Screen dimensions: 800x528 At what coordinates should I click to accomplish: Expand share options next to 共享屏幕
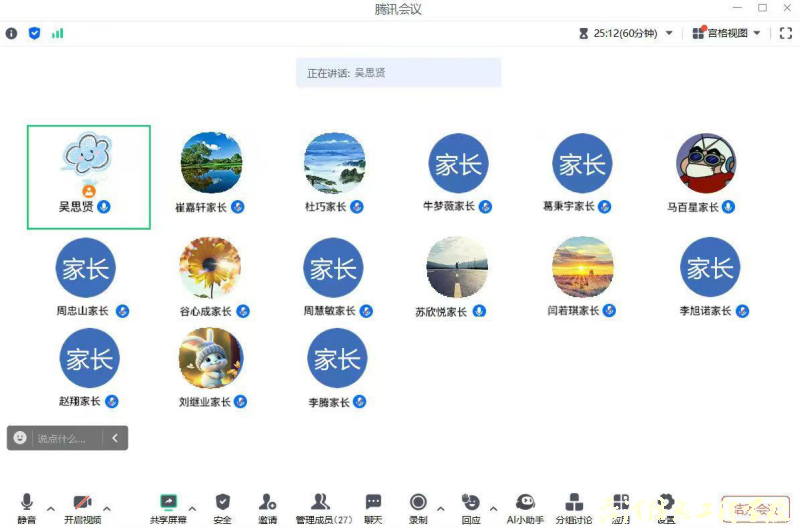pos(192,509)
